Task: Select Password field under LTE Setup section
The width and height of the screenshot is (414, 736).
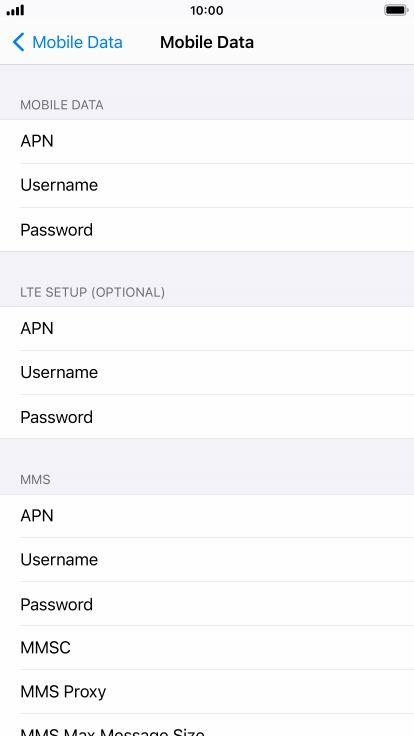Action: click(x=207, y=417)
